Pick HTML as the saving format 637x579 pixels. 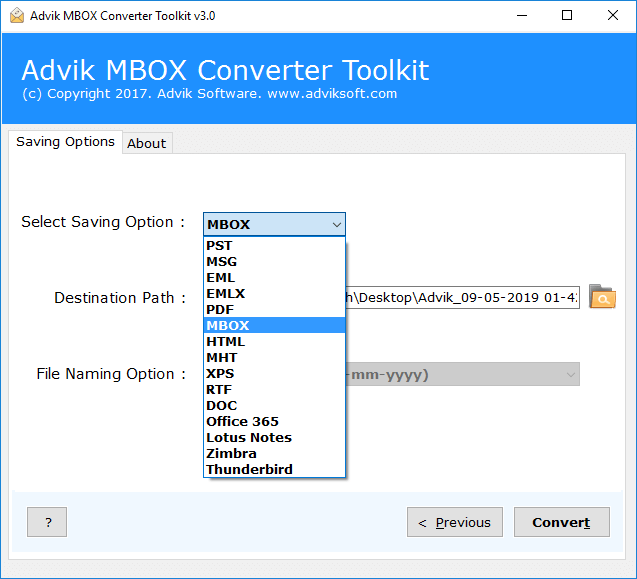pyautogui.click(x=274, y=341)
